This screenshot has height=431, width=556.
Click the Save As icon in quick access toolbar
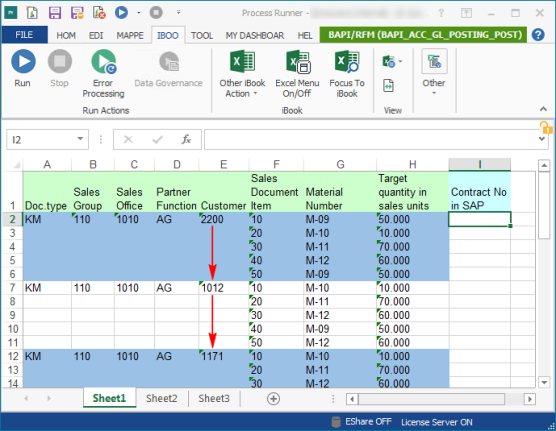tap(77, 13)
